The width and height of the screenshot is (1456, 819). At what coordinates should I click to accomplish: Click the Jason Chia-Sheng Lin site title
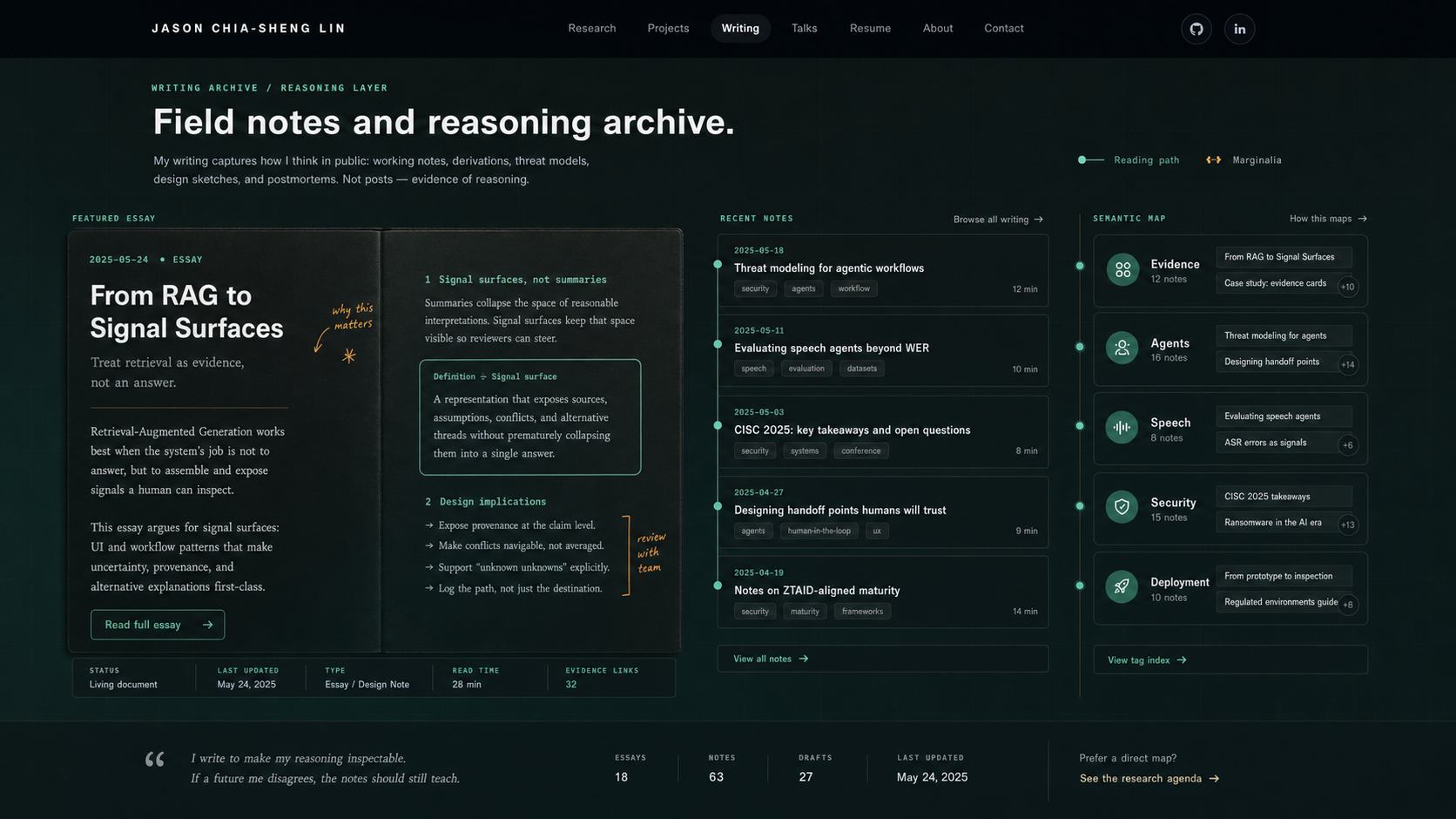pos(248,29)
